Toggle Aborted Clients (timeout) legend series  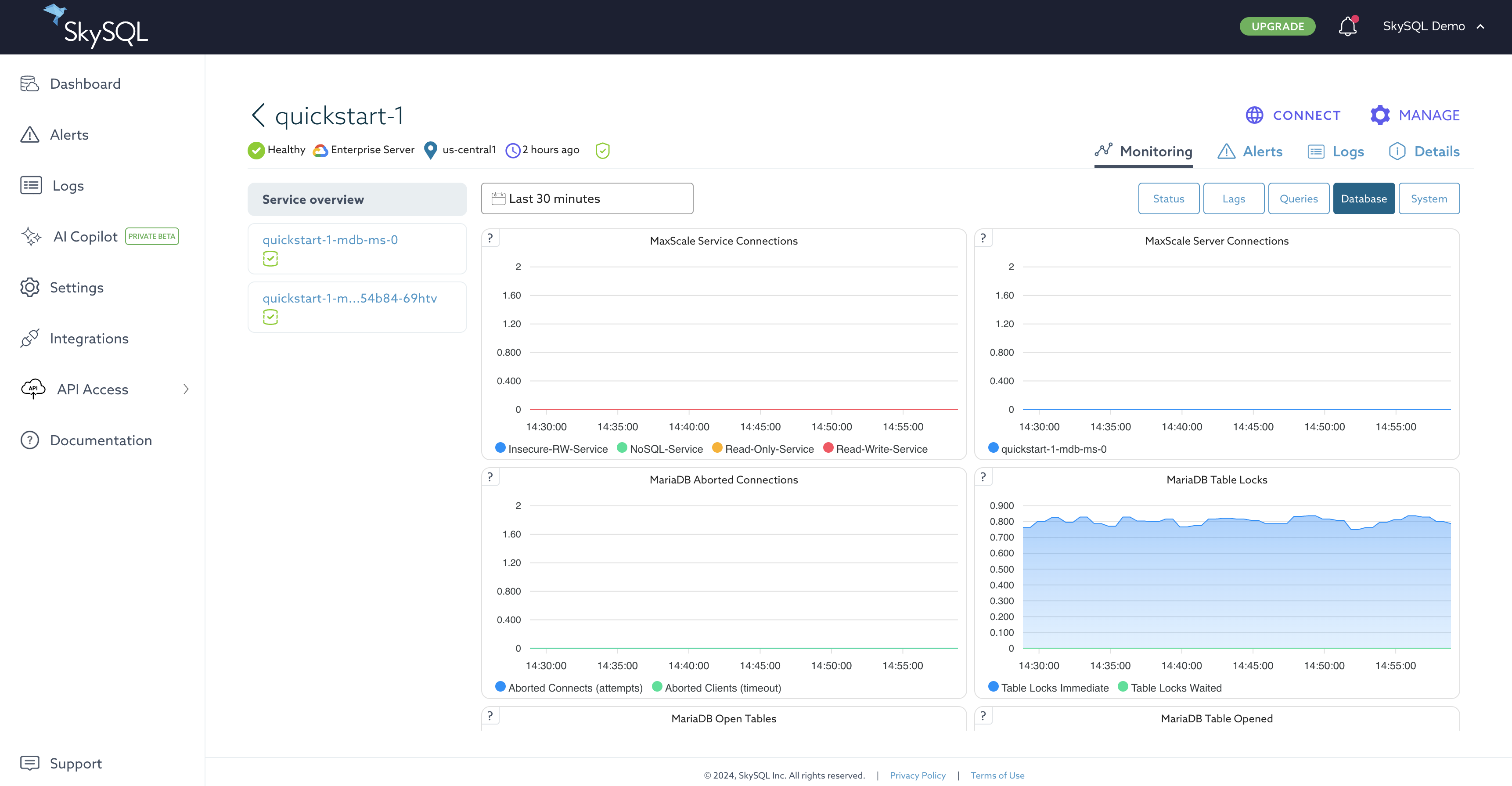[716, 687]
